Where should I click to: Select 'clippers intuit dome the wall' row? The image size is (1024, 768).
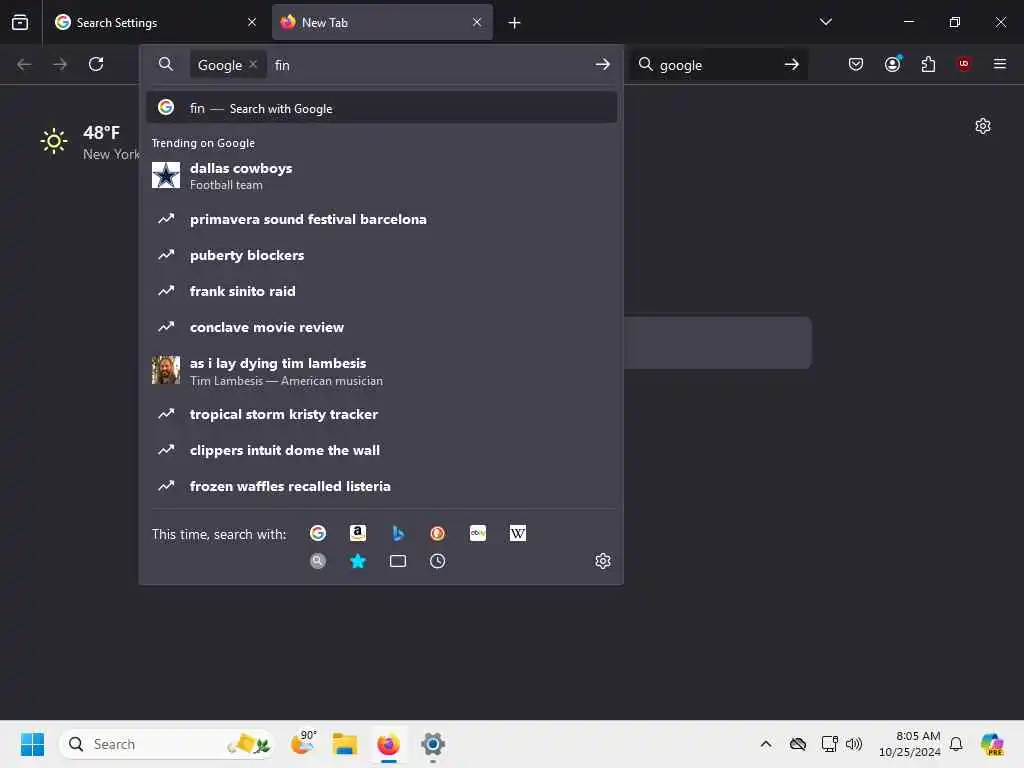(381, 450)
